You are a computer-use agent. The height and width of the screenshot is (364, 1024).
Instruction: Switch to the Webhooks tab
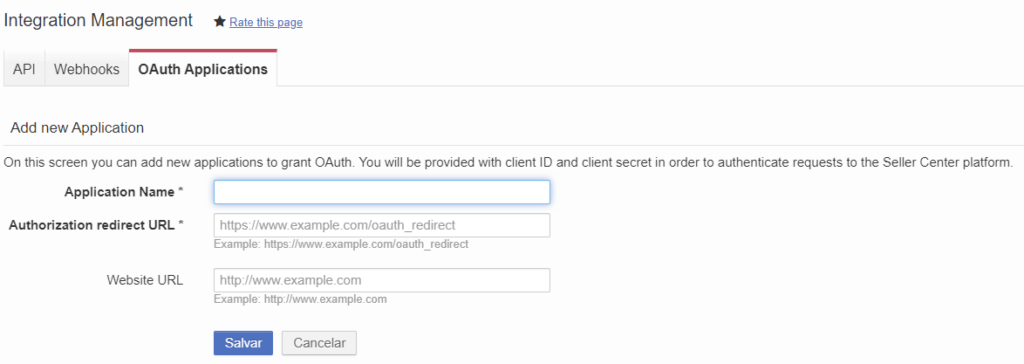(x=87, y=69)
